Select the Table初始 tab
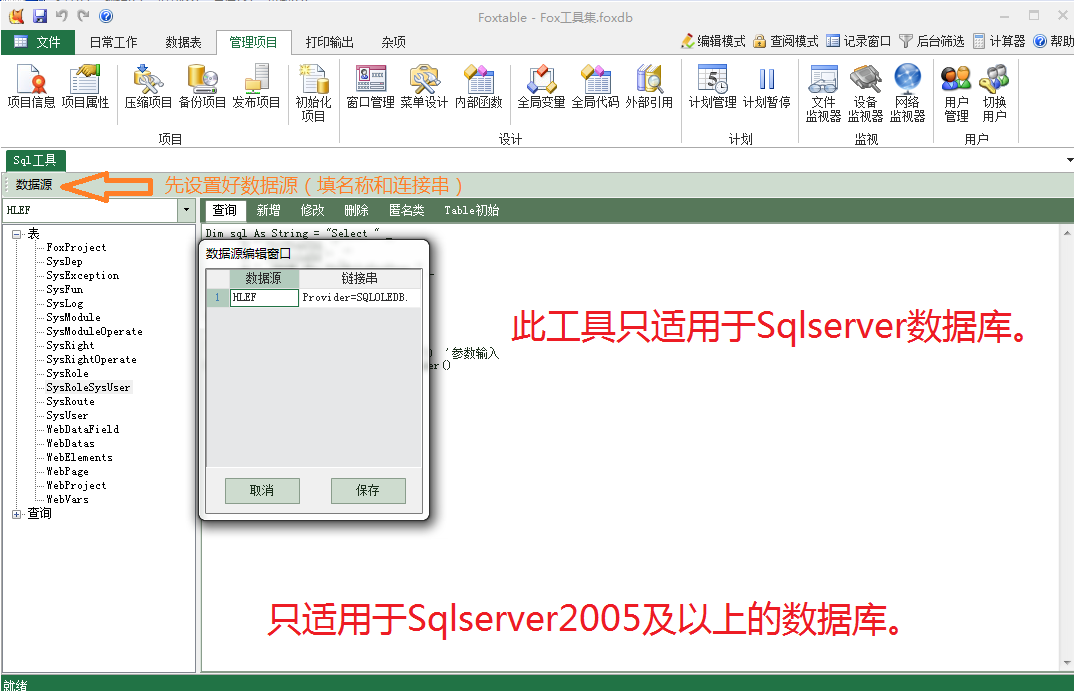 [x=472, y=210]
